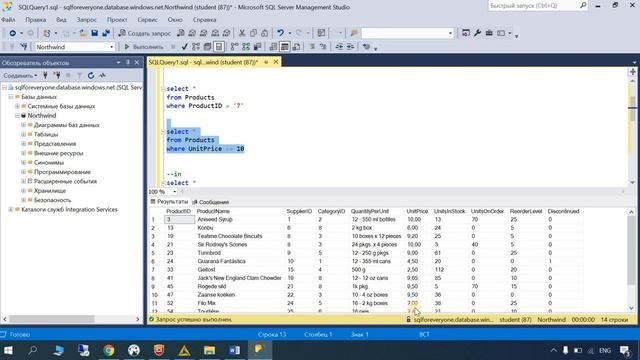Open Chrome from the taskbar

(x=109, y=350)
